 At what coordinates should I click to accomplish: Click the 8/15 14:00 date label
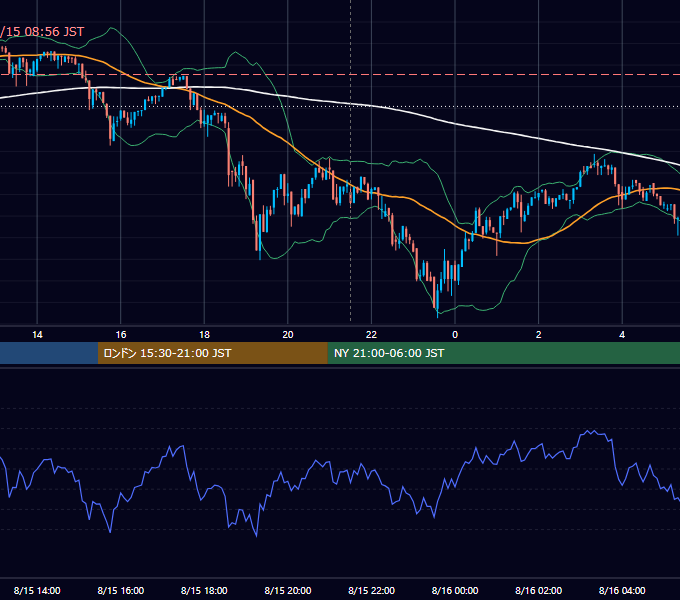click(37, 590)
